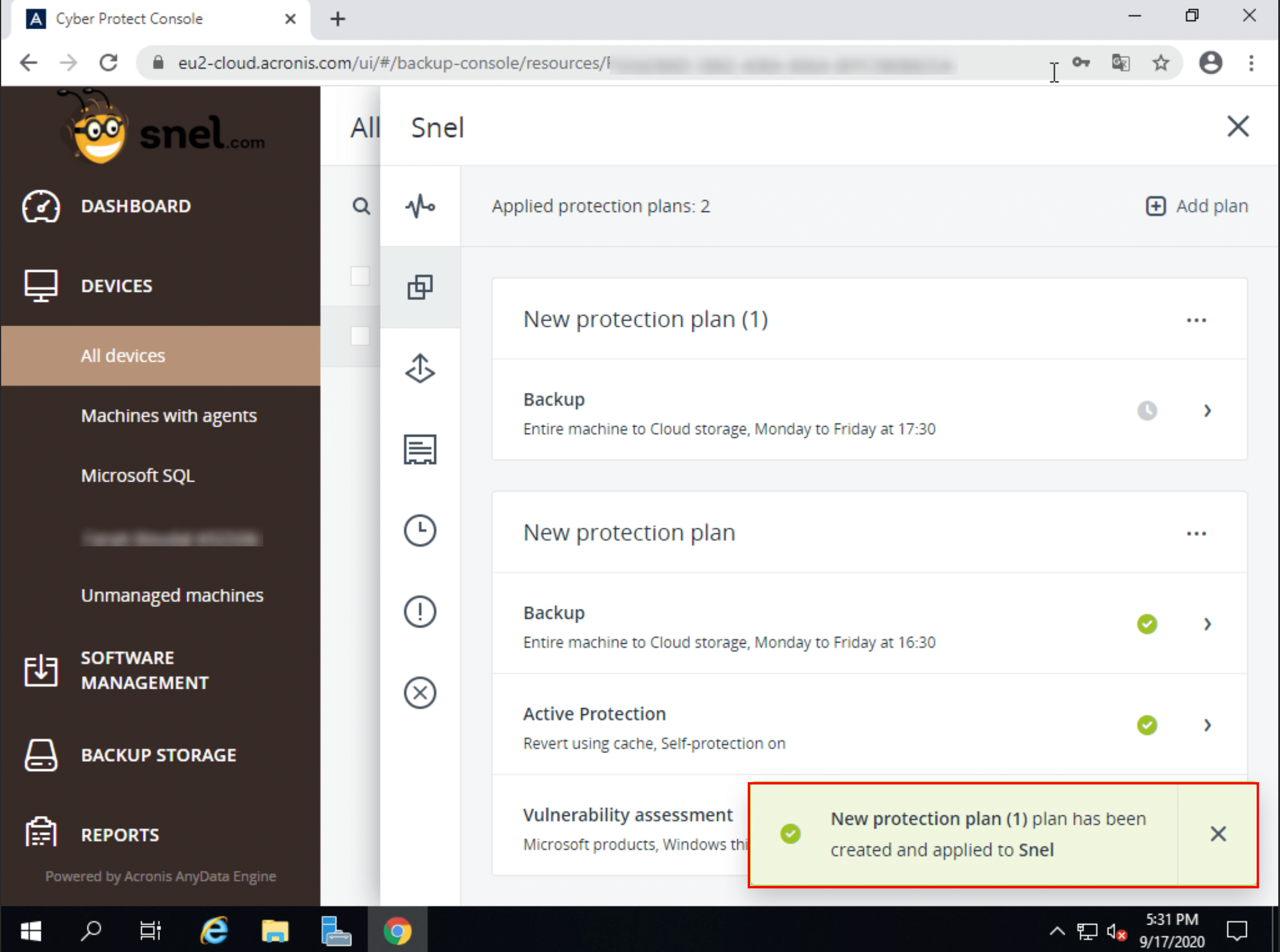This screenshot has height=952, width=1280.
Task: Click the Applied protection plans: 2 text
Action: (601, 206)
